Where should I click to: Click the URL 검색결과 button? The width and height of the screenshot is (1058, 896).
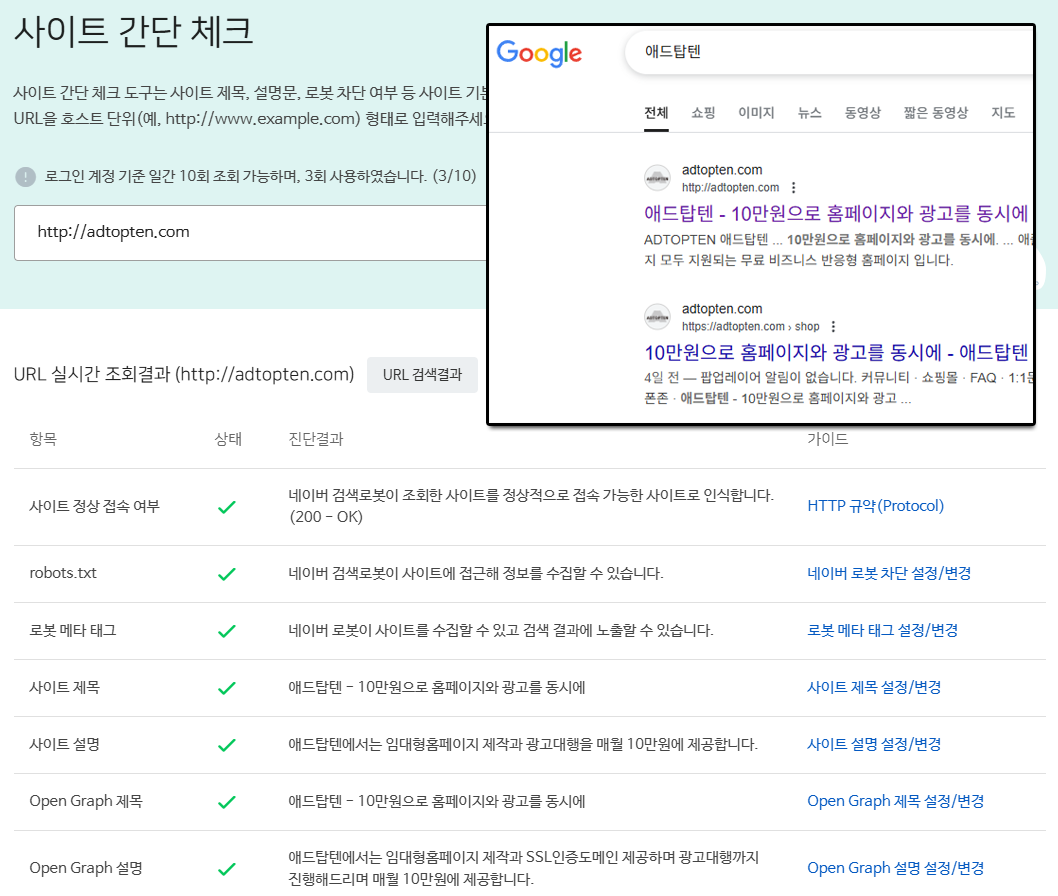[x=422, y=374]
